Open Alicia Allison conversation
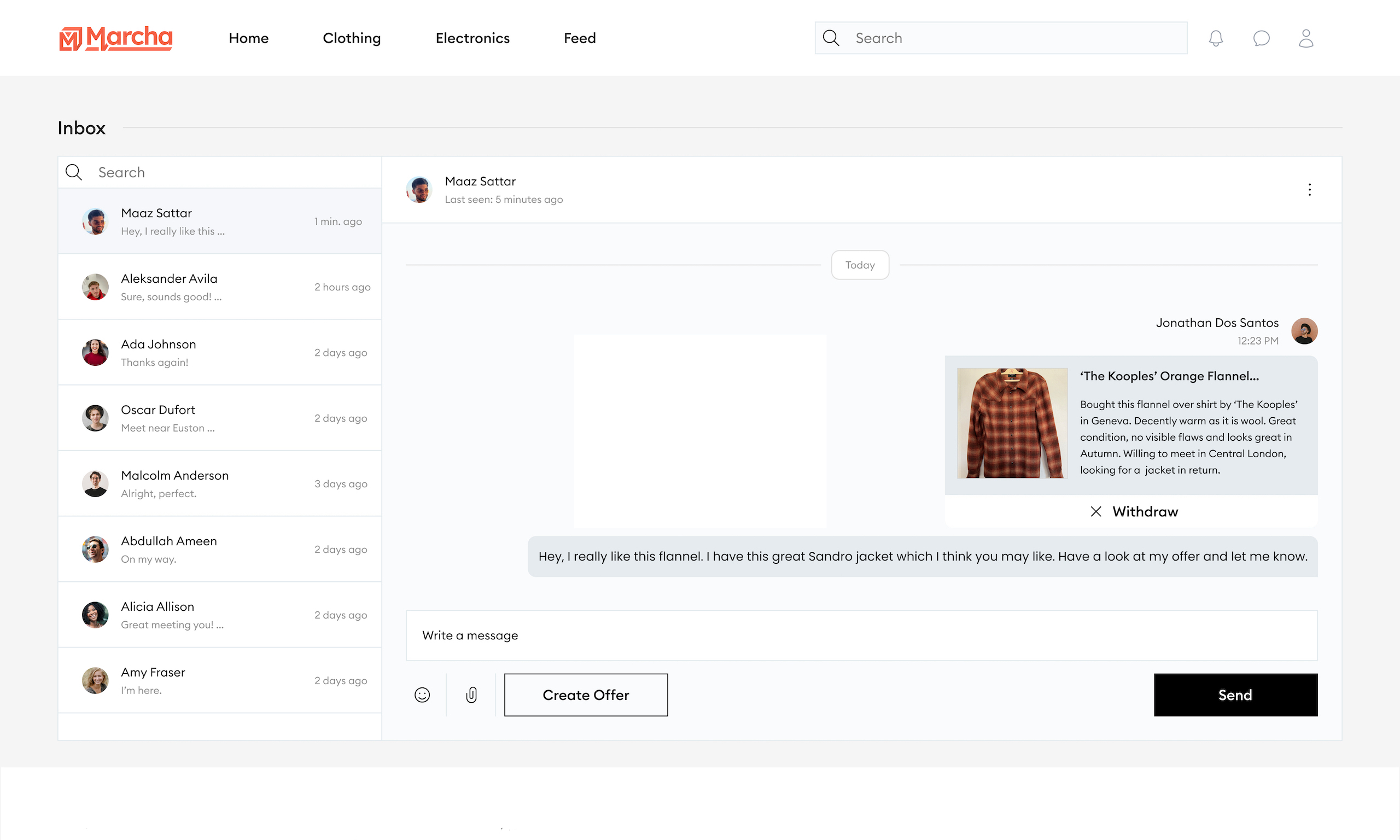The height and width of the screenshot is (840, 1400). coord(219,615)
